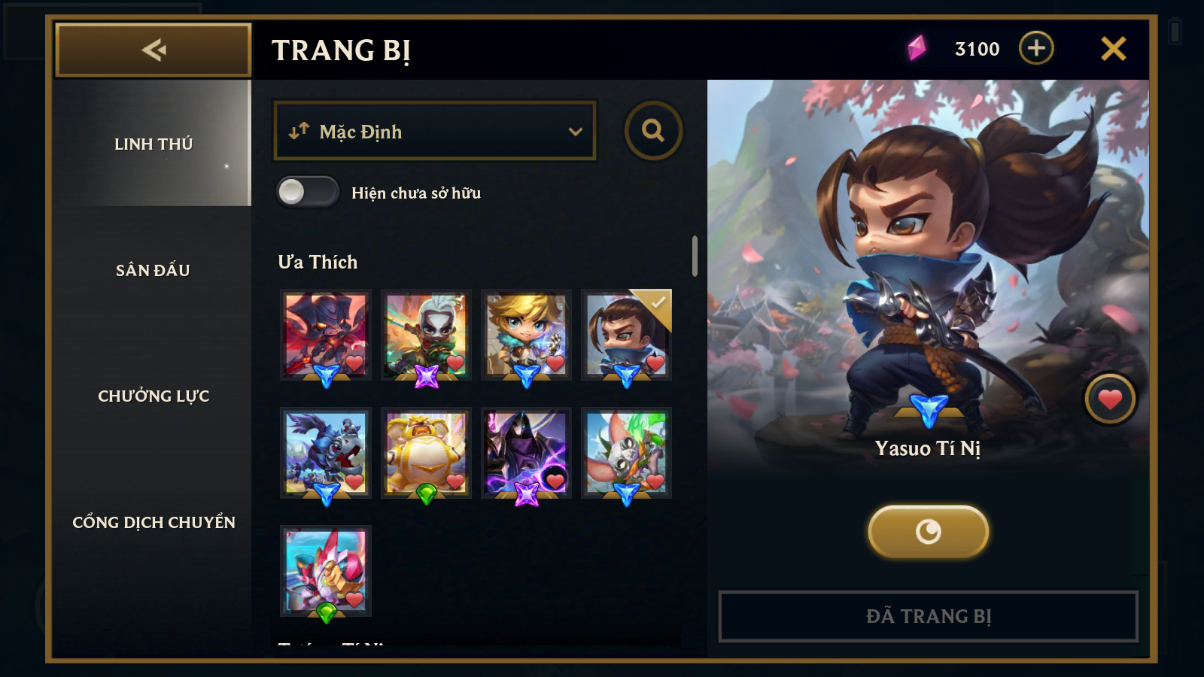Close the Trang Bị panel
Viewport: 1204px width, 677px height.
coord(1113,48)
